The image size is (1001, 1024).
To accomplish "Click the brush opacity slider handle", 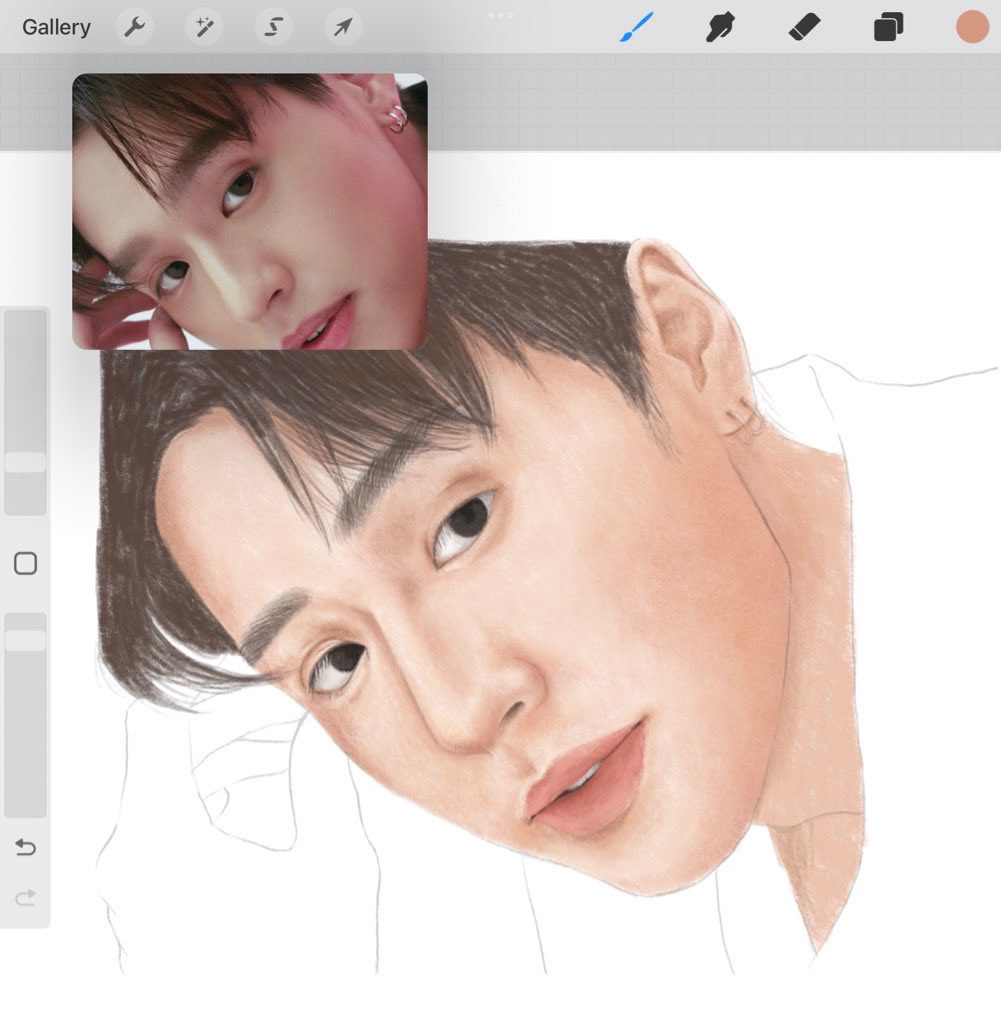I will (25, 641).
